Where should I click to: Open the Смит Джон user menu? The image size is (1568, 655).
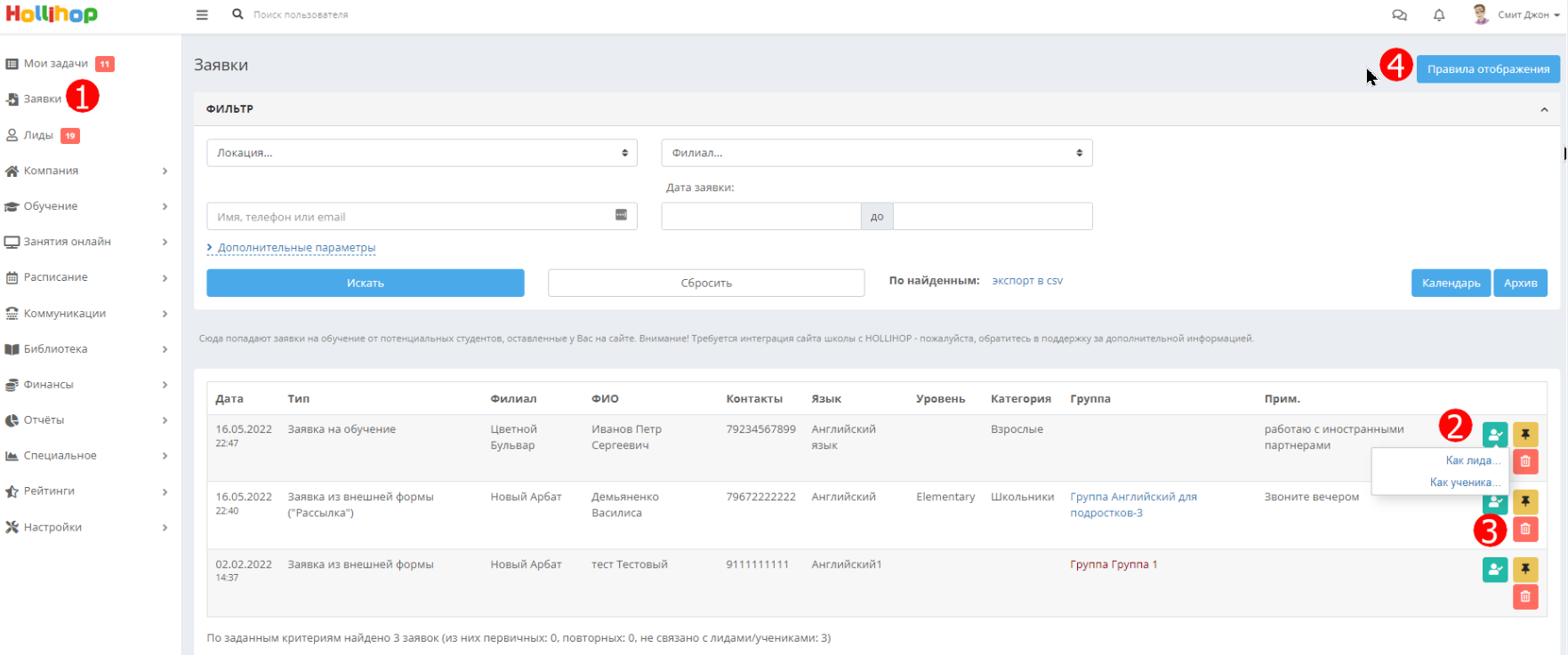pos(1529,15)
